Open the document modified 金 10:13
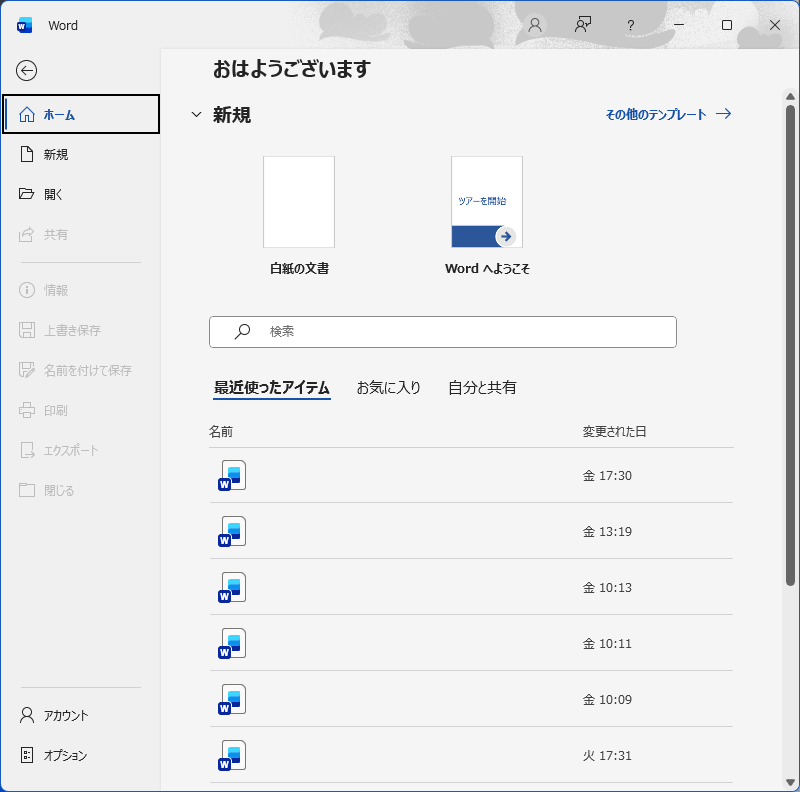 (471, 587)
